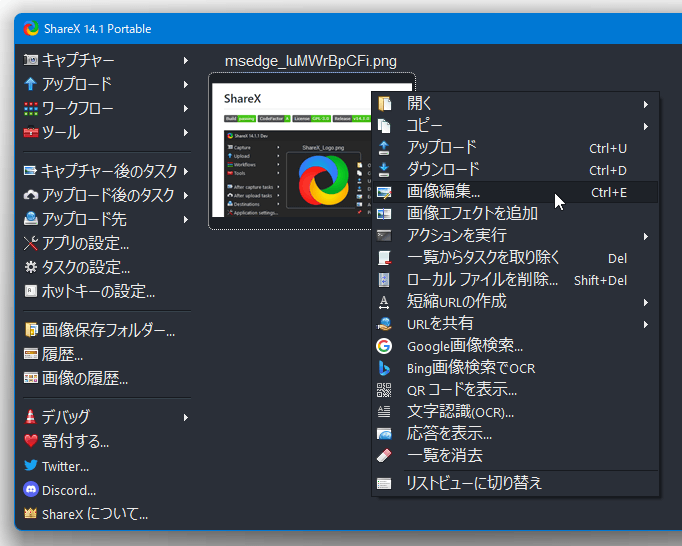
Task: Select Google画像検索... menu entry
Action: (515, 346)
